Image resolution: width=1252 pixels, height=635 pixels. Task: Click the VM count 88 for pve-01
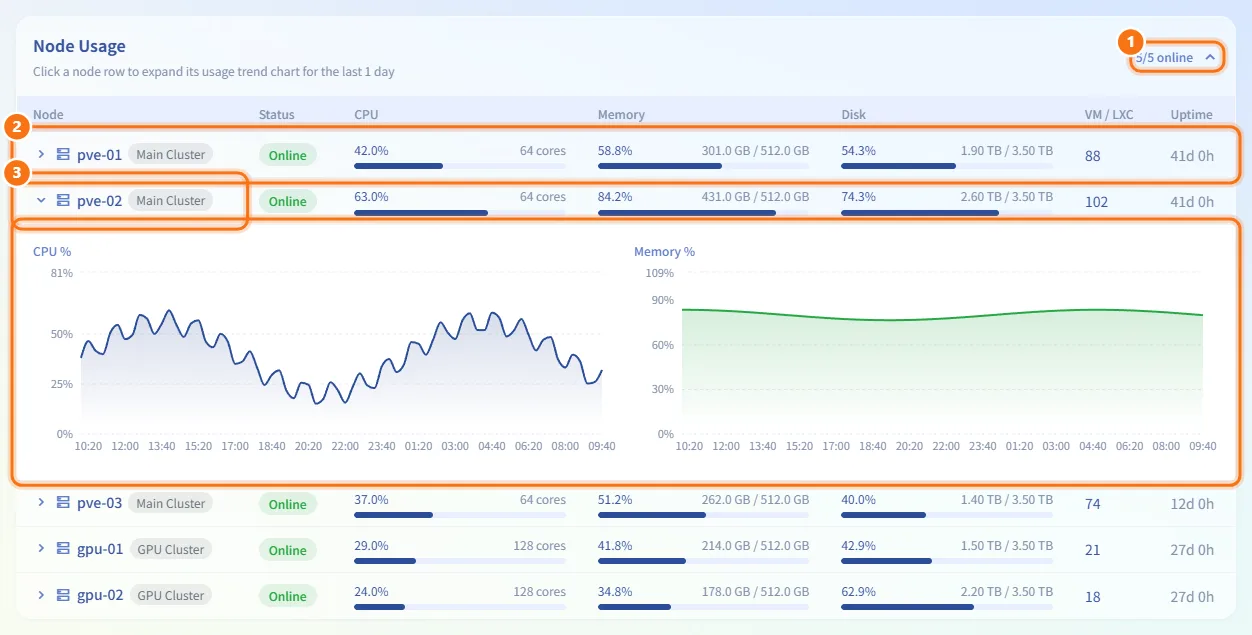coord(1093,156)
